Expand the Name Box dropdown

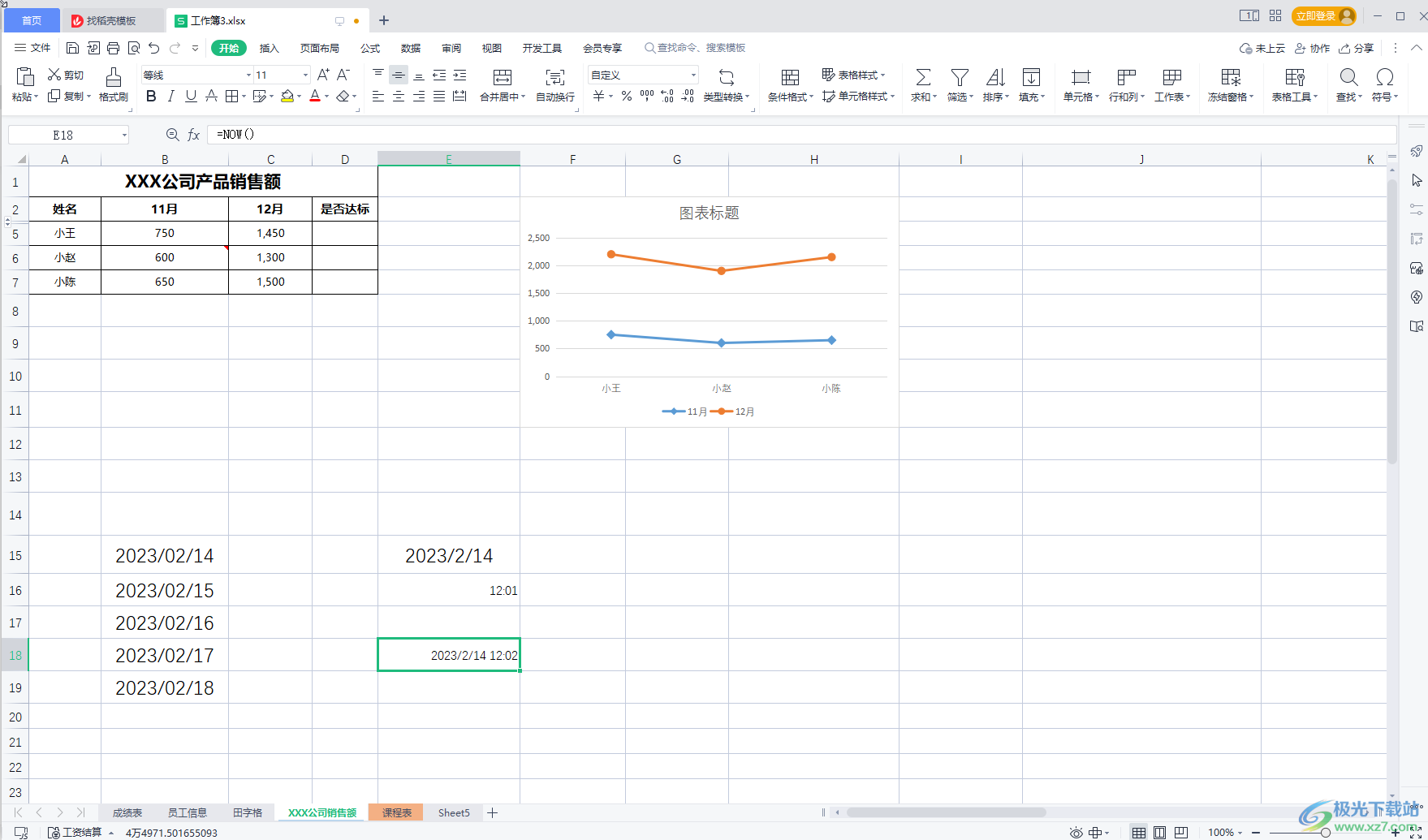[x=124, y=135]
